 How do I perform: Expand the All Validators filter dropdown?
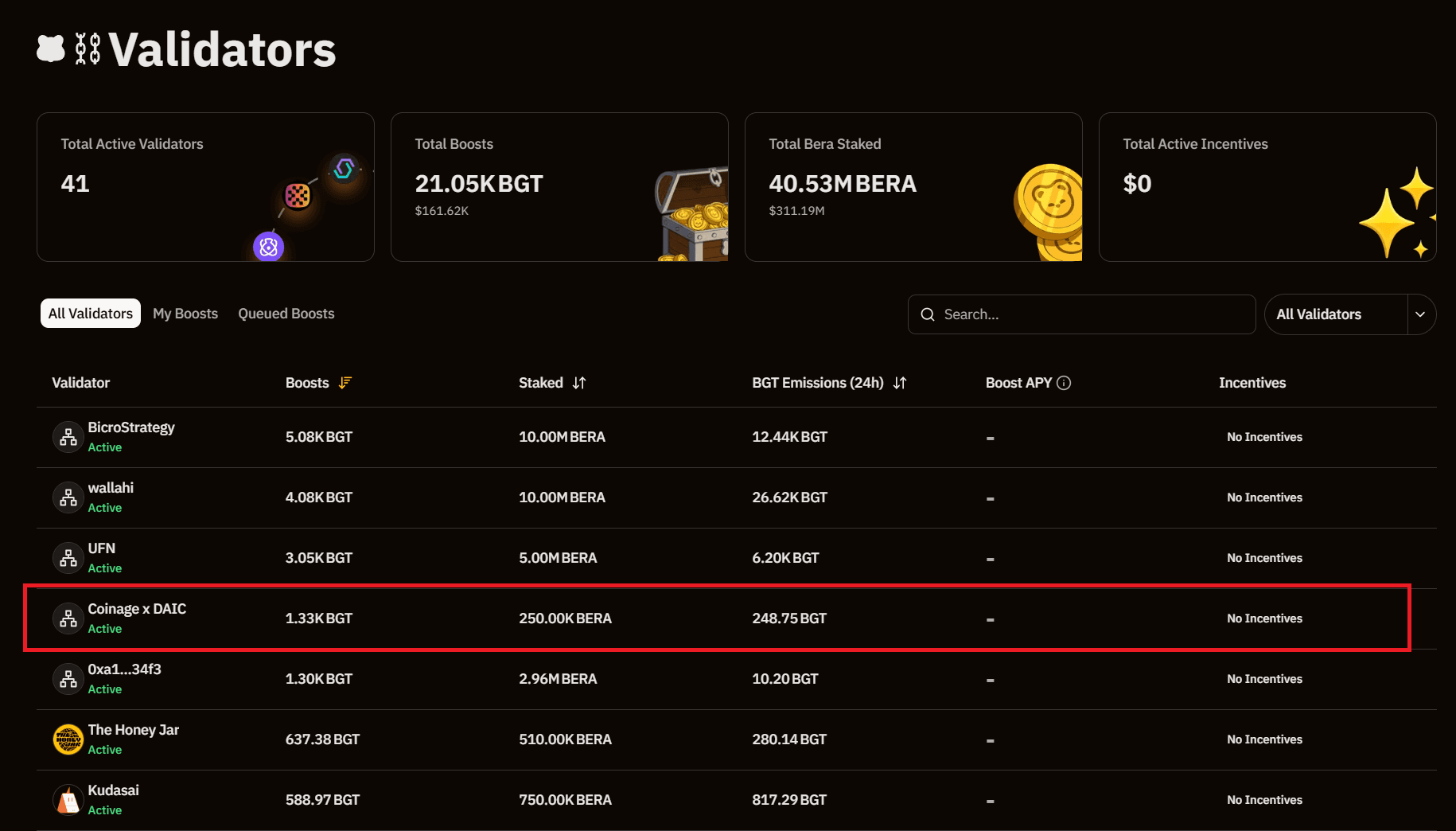point(1350,314)
